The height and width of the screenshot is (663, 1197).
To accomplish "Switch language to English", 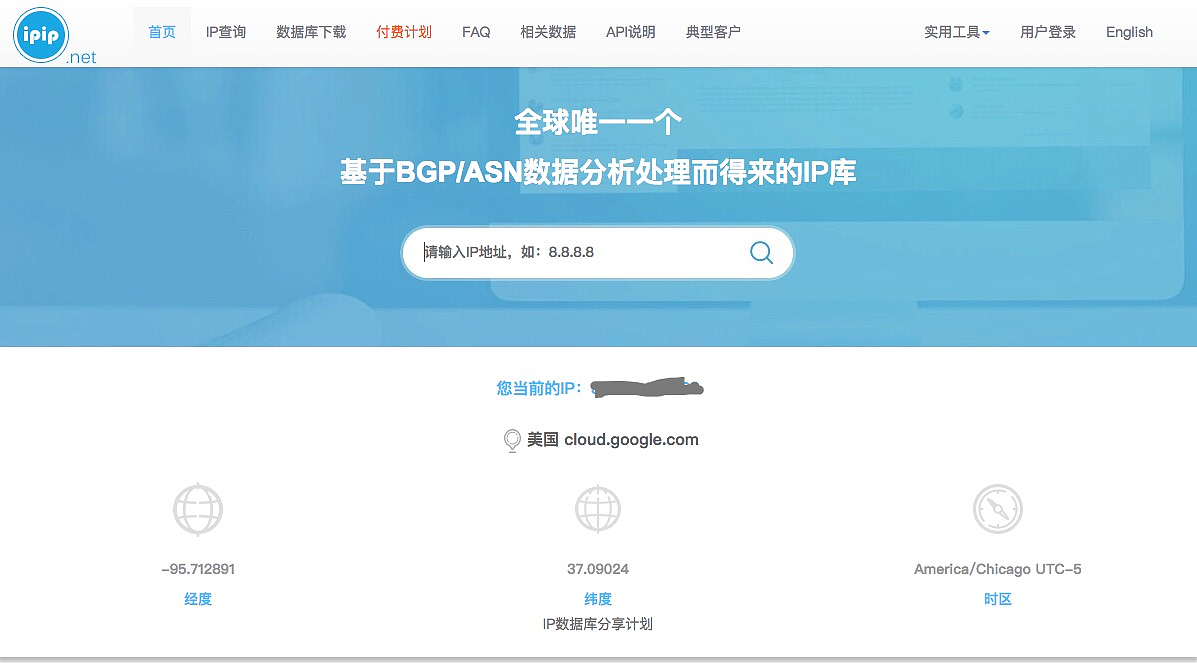I will [x=1129, y=32].
